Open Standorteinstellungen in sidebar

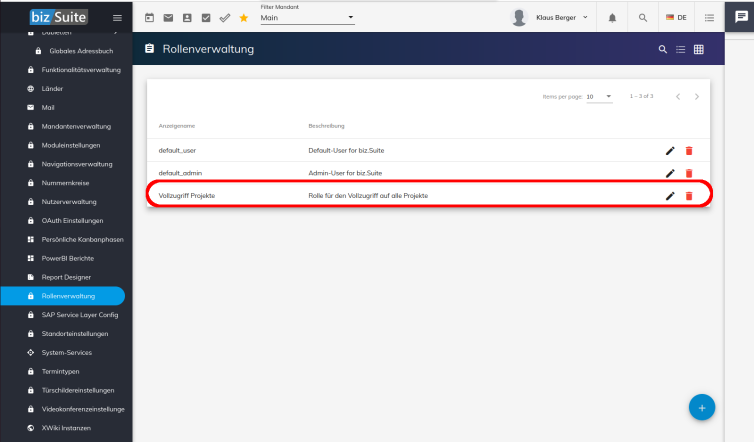click(75, 334)
